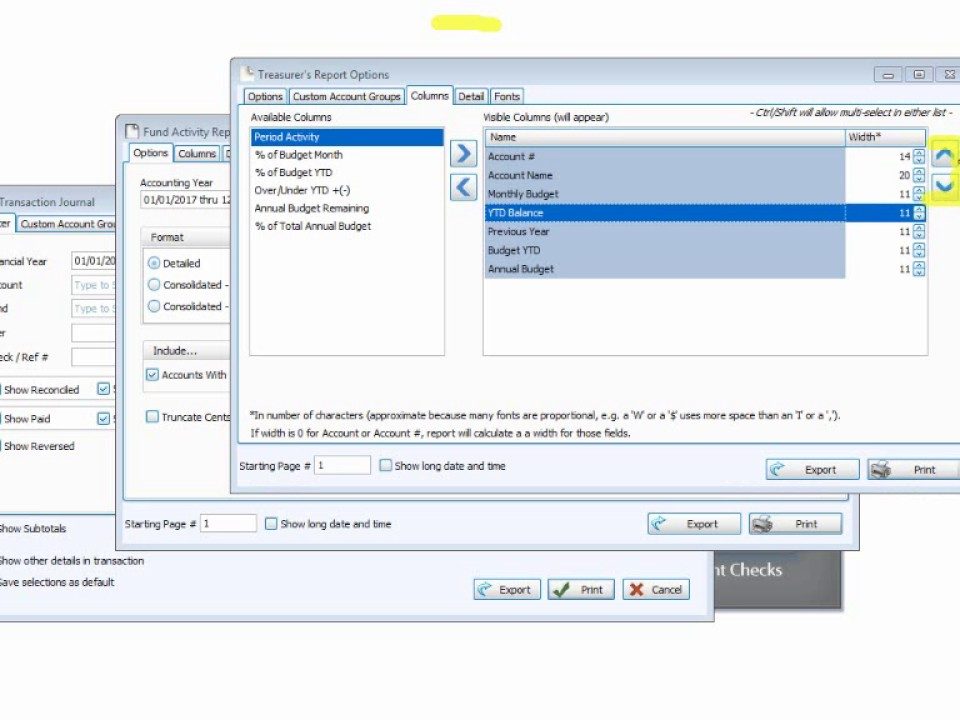Screen dimensions: 960x720
Task: Click Cancel in Transaction Journal dialog
Action: coord(656,589)
